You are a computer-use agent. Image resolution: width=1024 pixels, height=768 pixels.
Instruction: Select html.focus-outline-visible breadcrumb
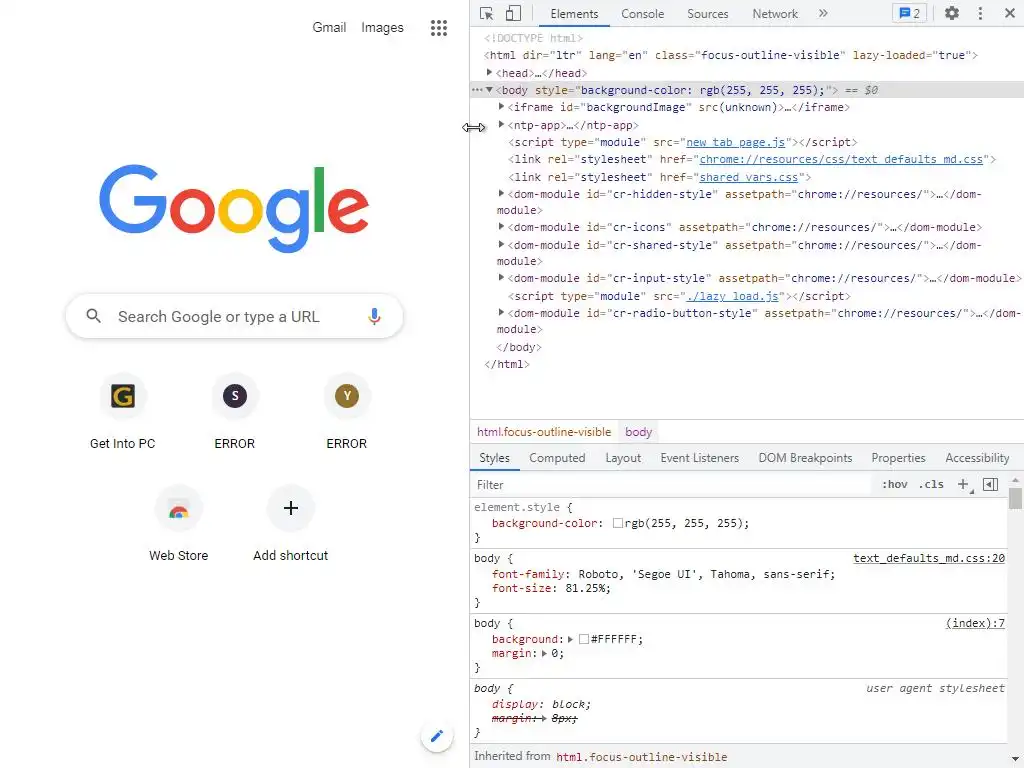[x=544, y=432]
